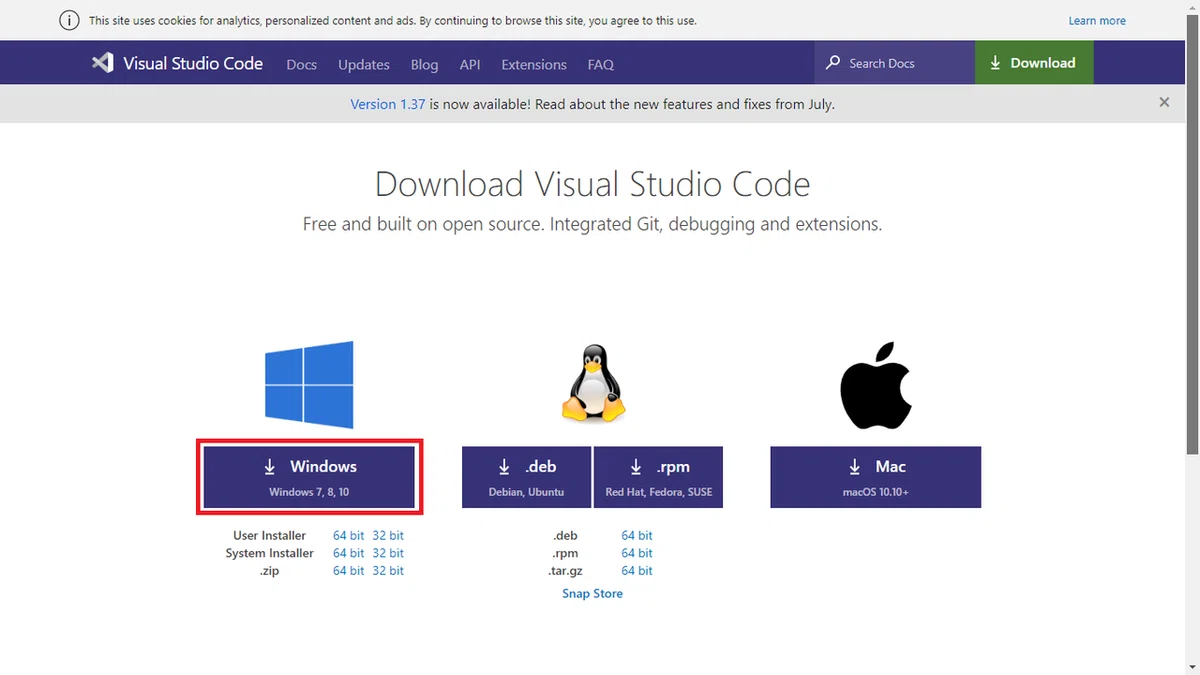Click the Download Visual Studio Code heading
The height and width of the screenshot is (675, 1200).
[x=593, y=184]
